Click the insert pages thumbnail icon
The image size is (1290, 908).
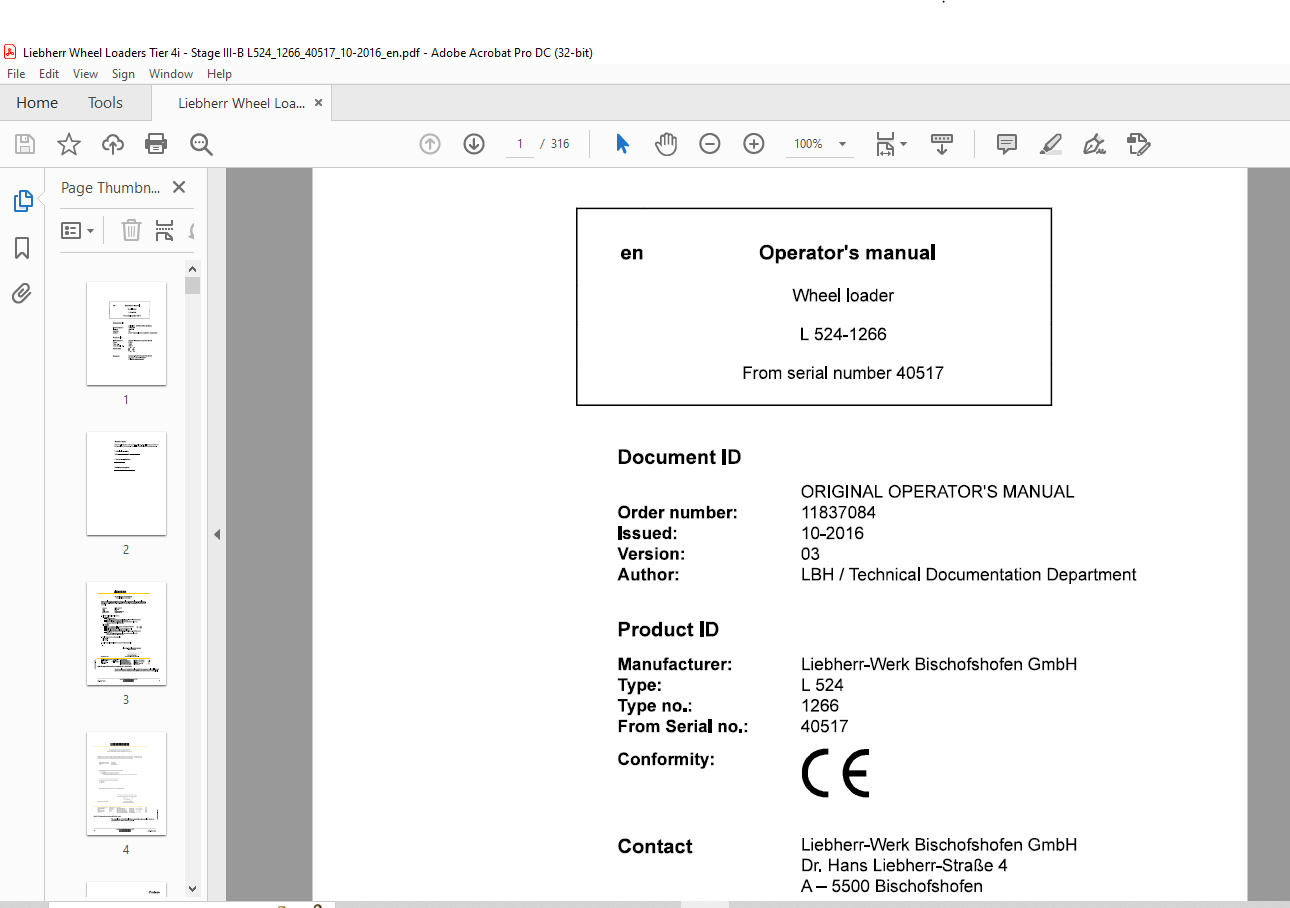click(x=165, y=231)
